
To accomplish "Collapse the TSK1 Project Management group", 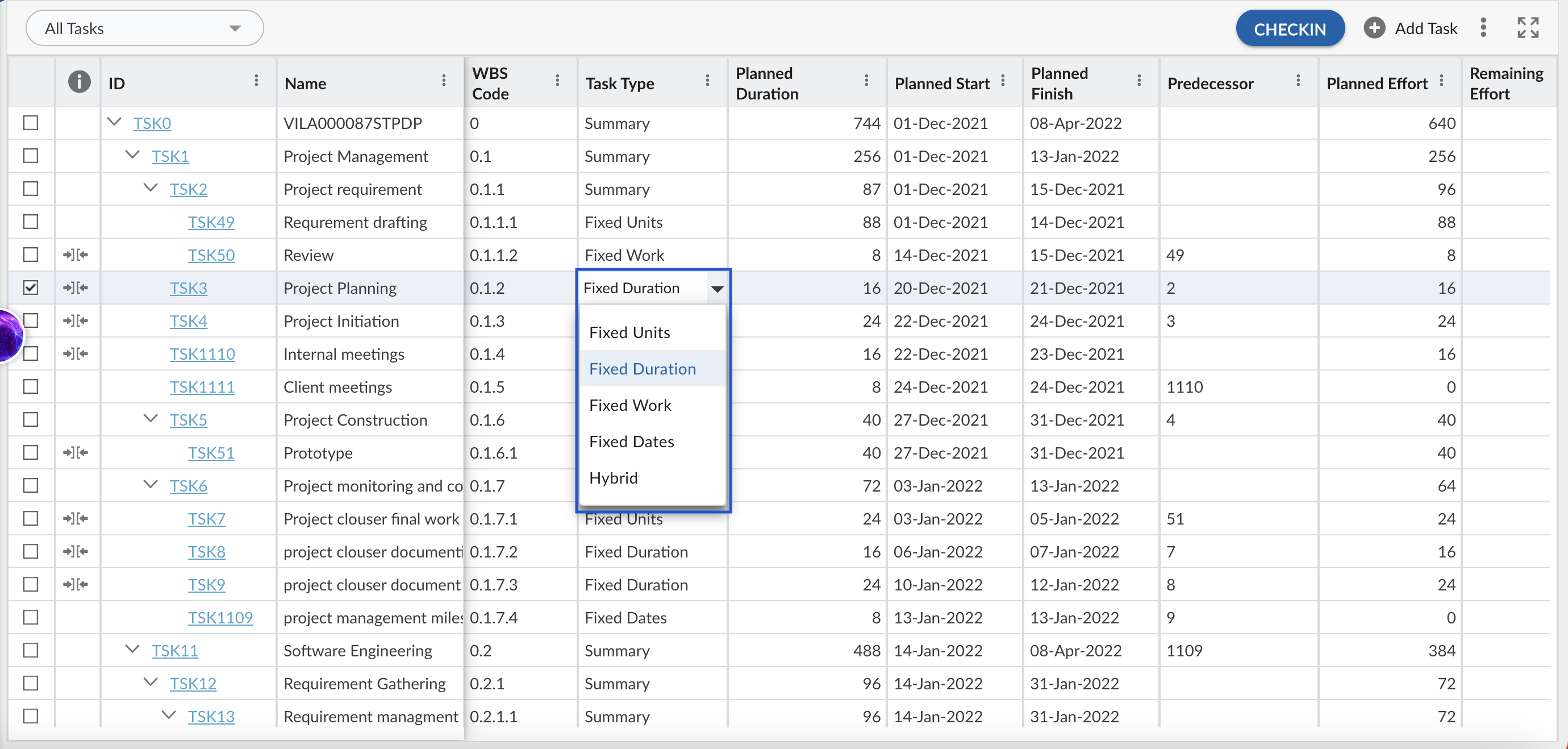I will coord(132,155).
